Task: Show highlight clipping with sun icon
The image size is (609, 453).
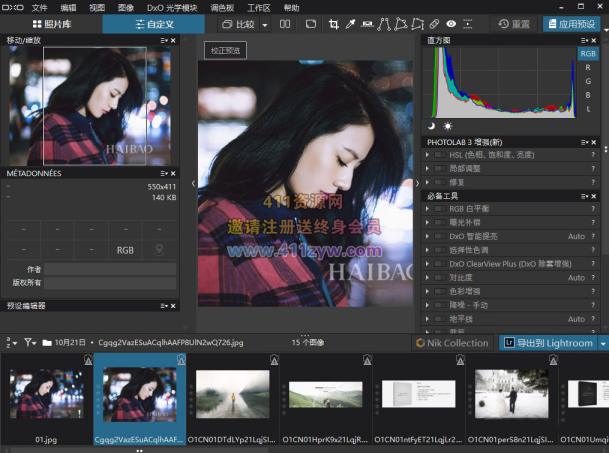Action: coord(447,126)
